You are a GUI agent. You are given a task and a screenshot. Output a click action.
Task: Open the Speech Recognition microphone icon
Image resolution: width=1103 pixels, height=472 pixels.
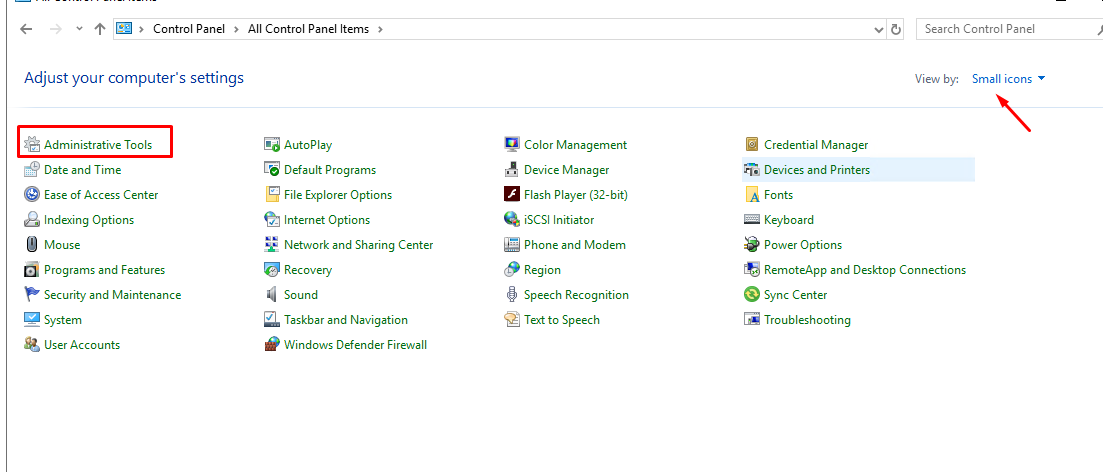512,295
